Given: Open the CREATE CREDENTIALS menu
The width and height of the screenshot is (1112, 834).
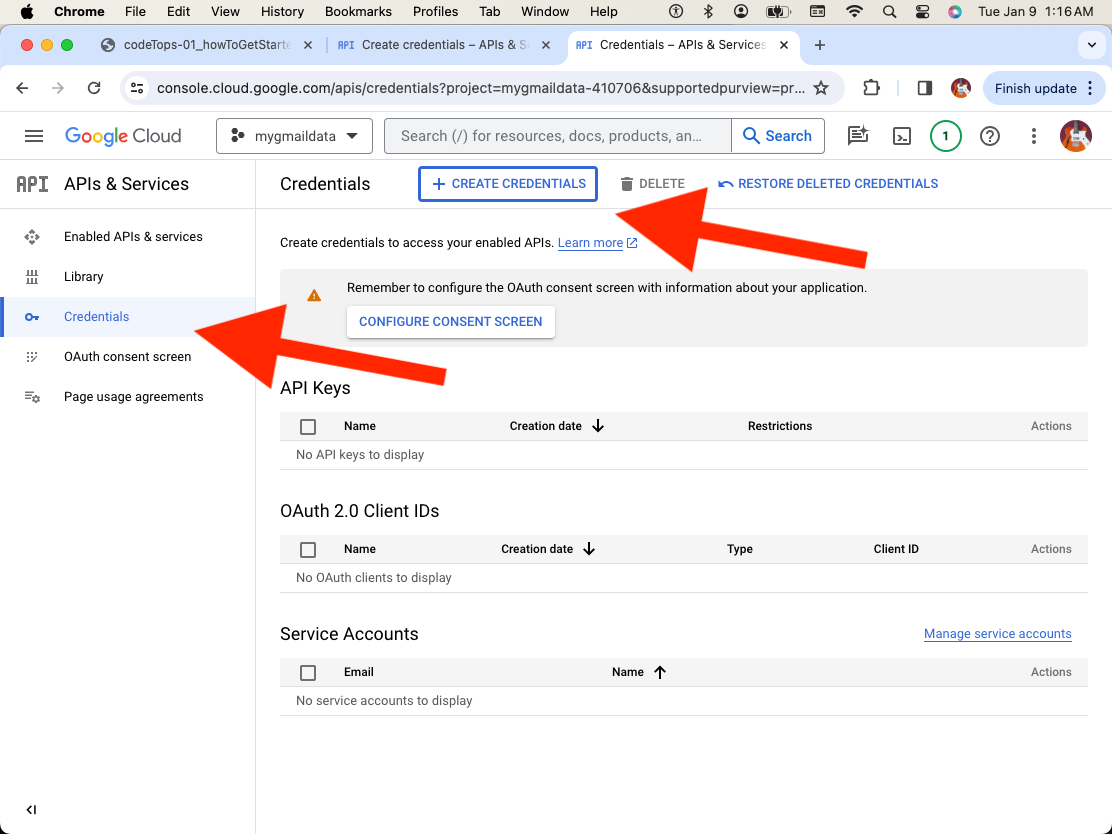Looking at the screenshot, I should coord(508,184).
